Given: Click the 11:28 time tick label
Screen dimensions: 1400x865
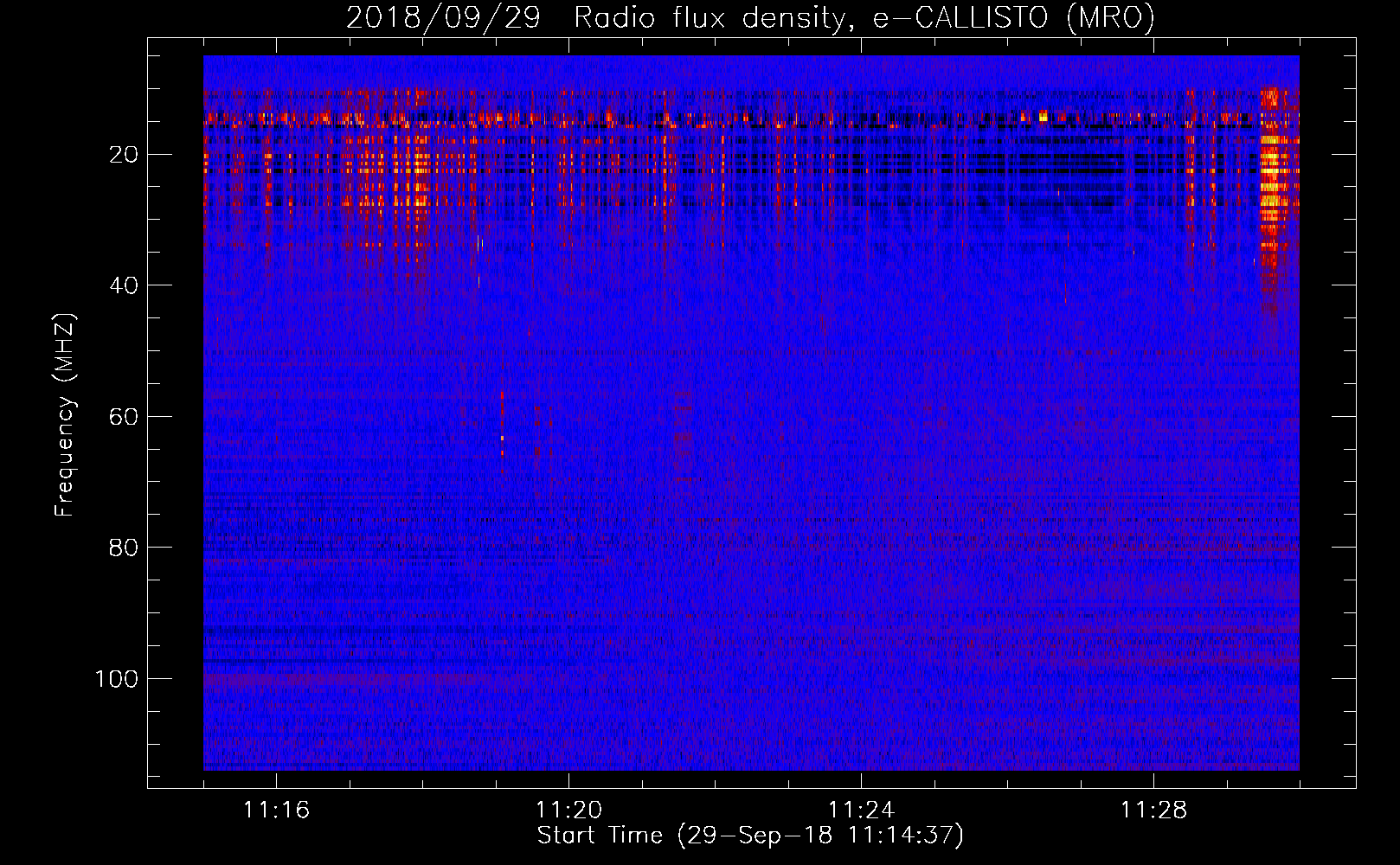Looking at the screenshot, I should (1153, 811).
